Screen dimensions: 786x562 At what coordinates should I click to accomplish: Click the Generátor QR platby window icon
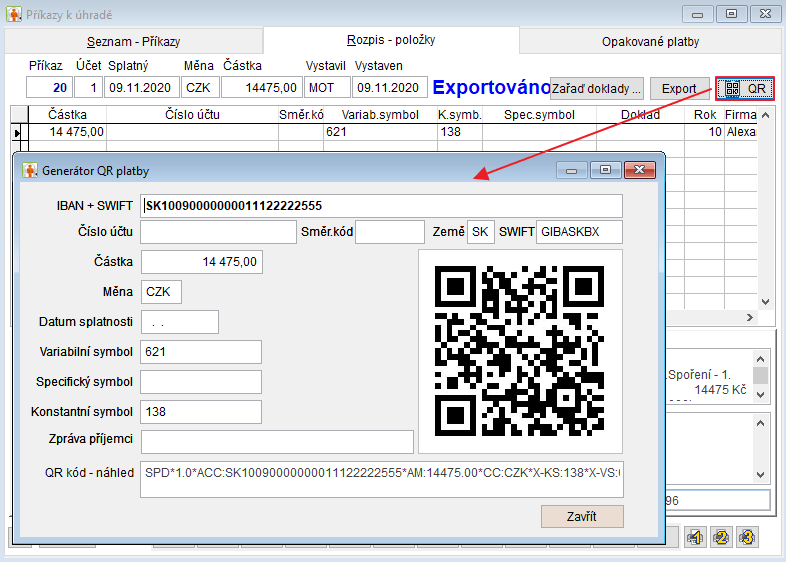[x=30, y=170]
